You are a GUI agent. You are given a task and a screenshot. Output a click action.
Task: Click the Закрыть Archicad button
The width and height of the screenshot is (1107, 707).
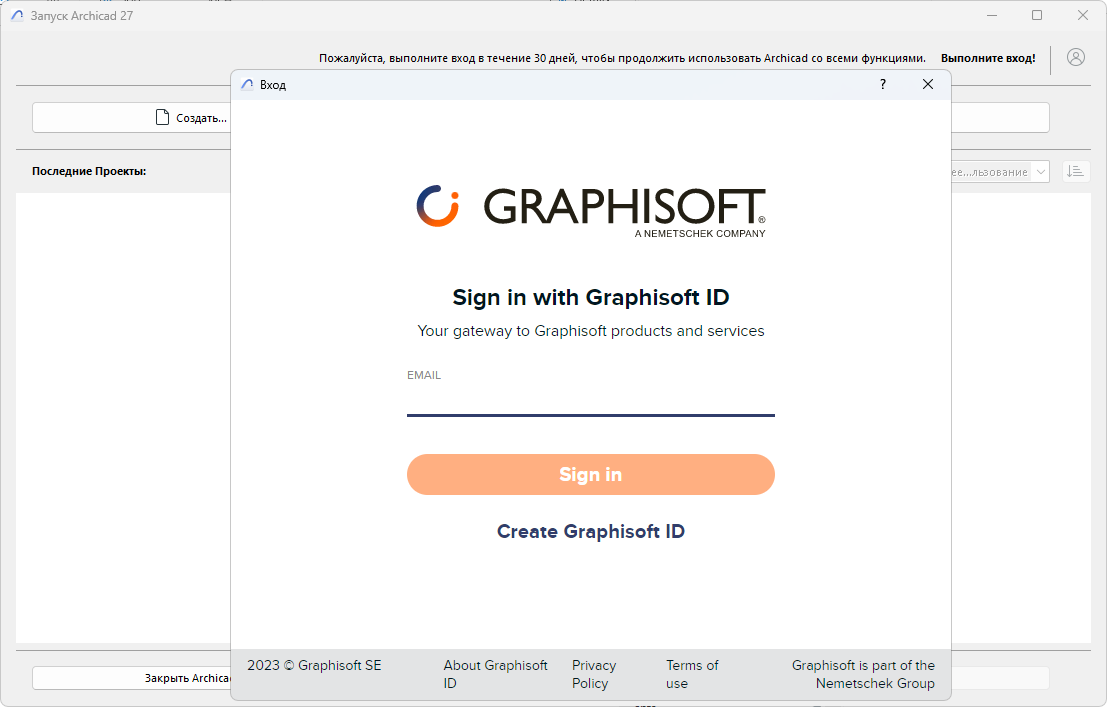[132, 678]
